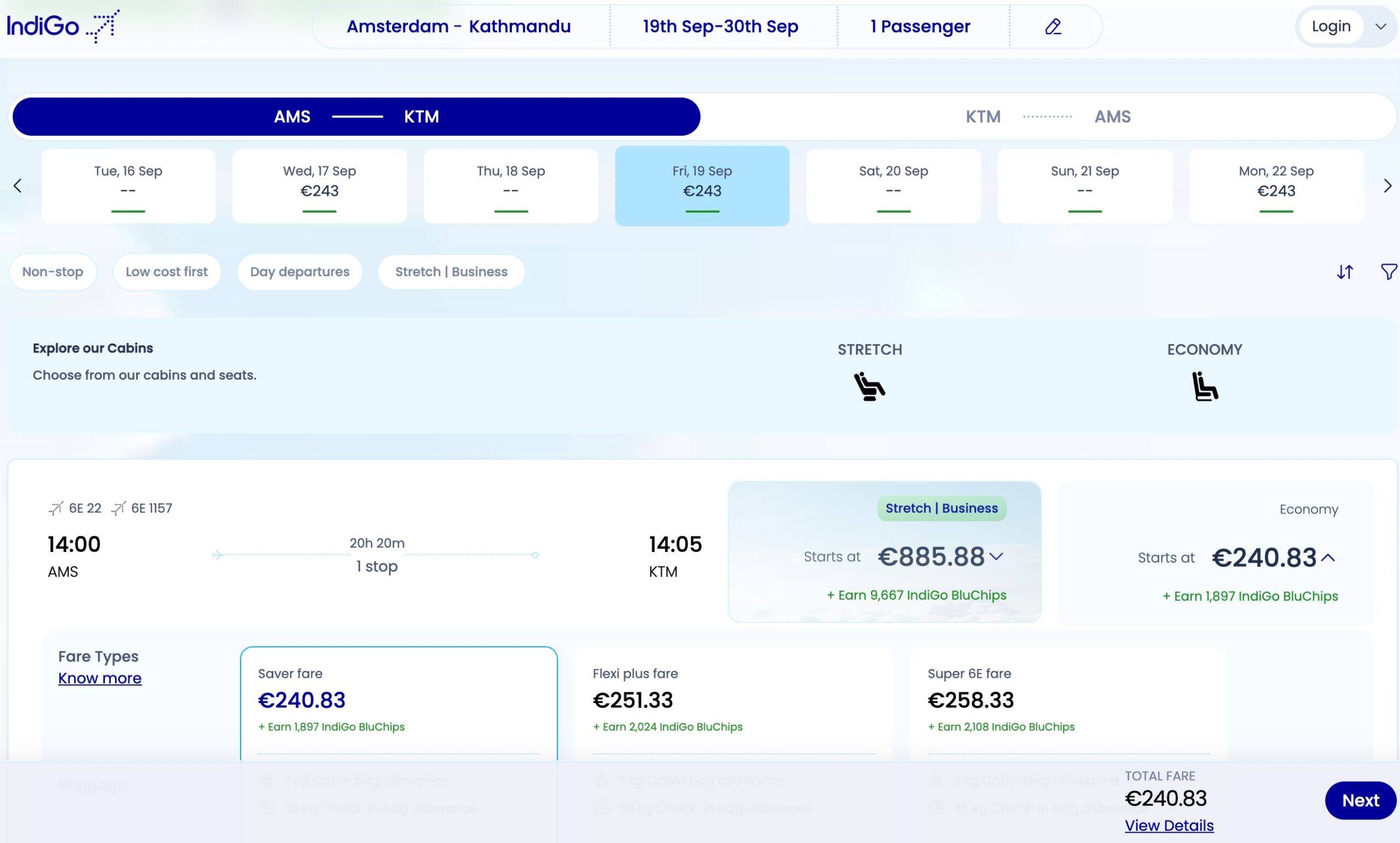Open the funnel filter icon
Screen dimensions: 1400x843
pos(1388,271)
